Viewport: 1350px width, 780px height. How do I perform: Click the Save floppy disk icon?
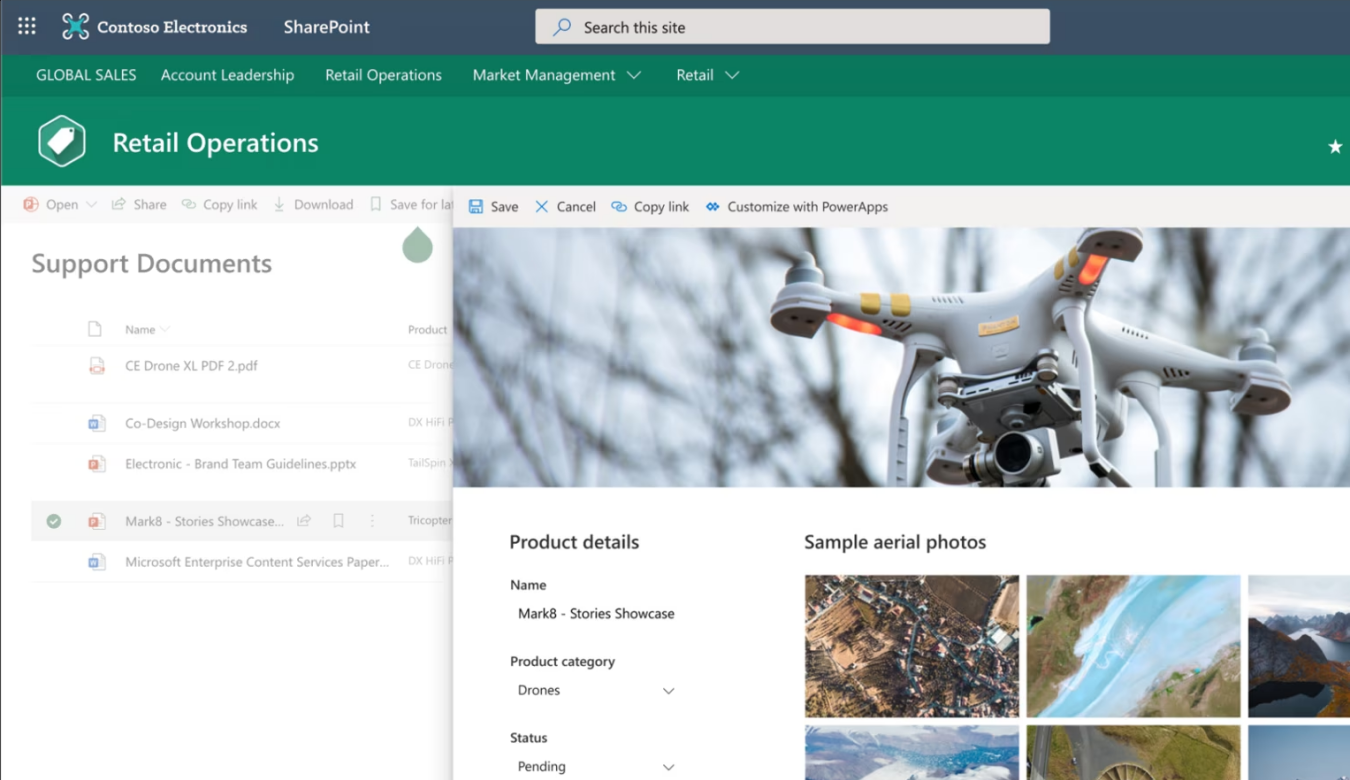(476, 206)
